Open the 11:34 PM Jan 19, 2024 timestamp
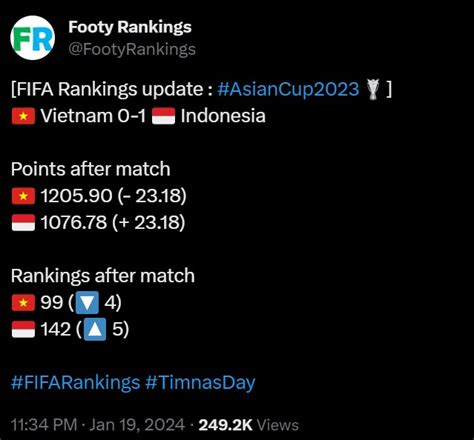Image resolution: width=474 pixels, height=440 pixels. pos(98,425)
